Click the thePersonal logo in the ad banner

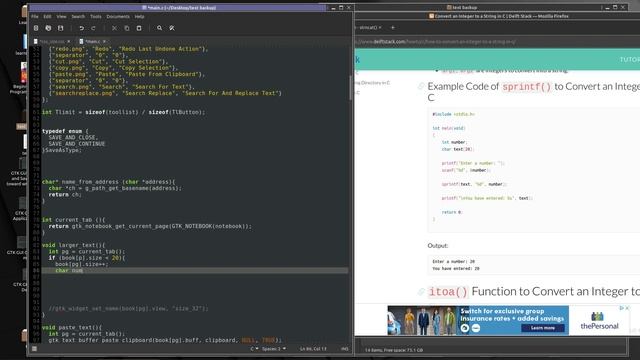tap(599, 321)
